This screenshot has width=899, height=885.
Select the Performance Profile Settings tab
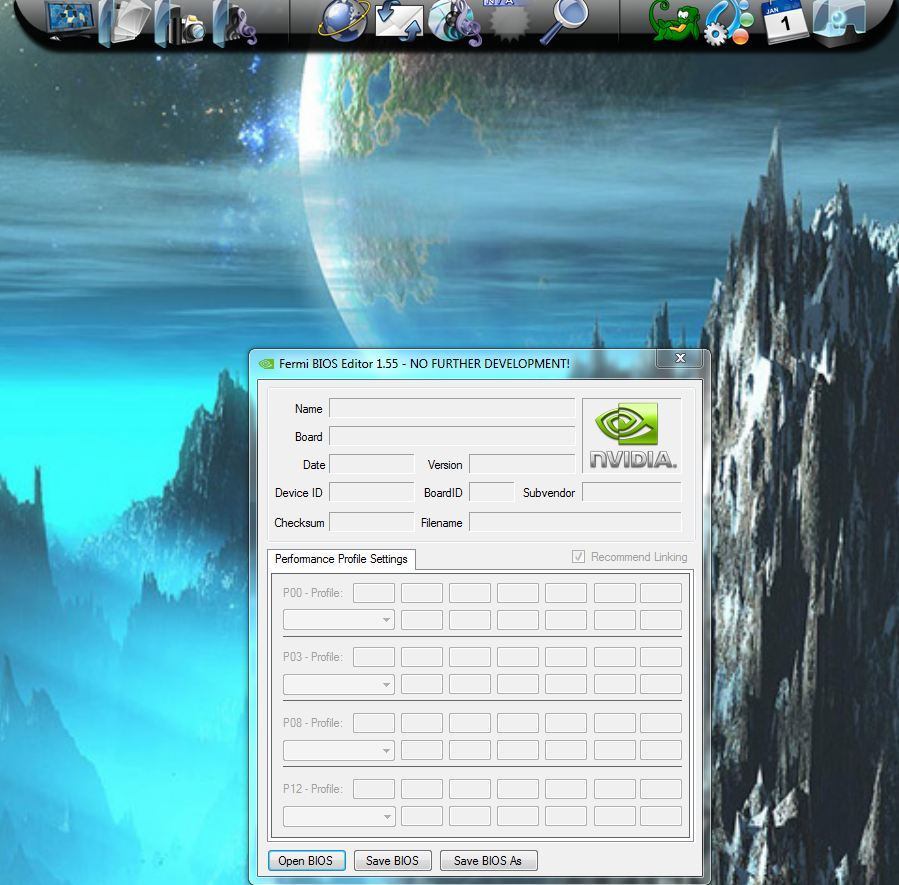pos(342,559)
